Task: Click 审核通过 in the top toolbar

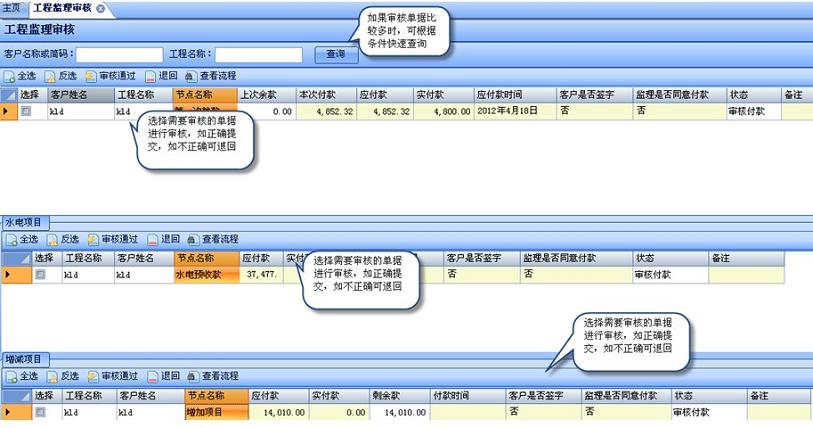Action: (110, 75)
